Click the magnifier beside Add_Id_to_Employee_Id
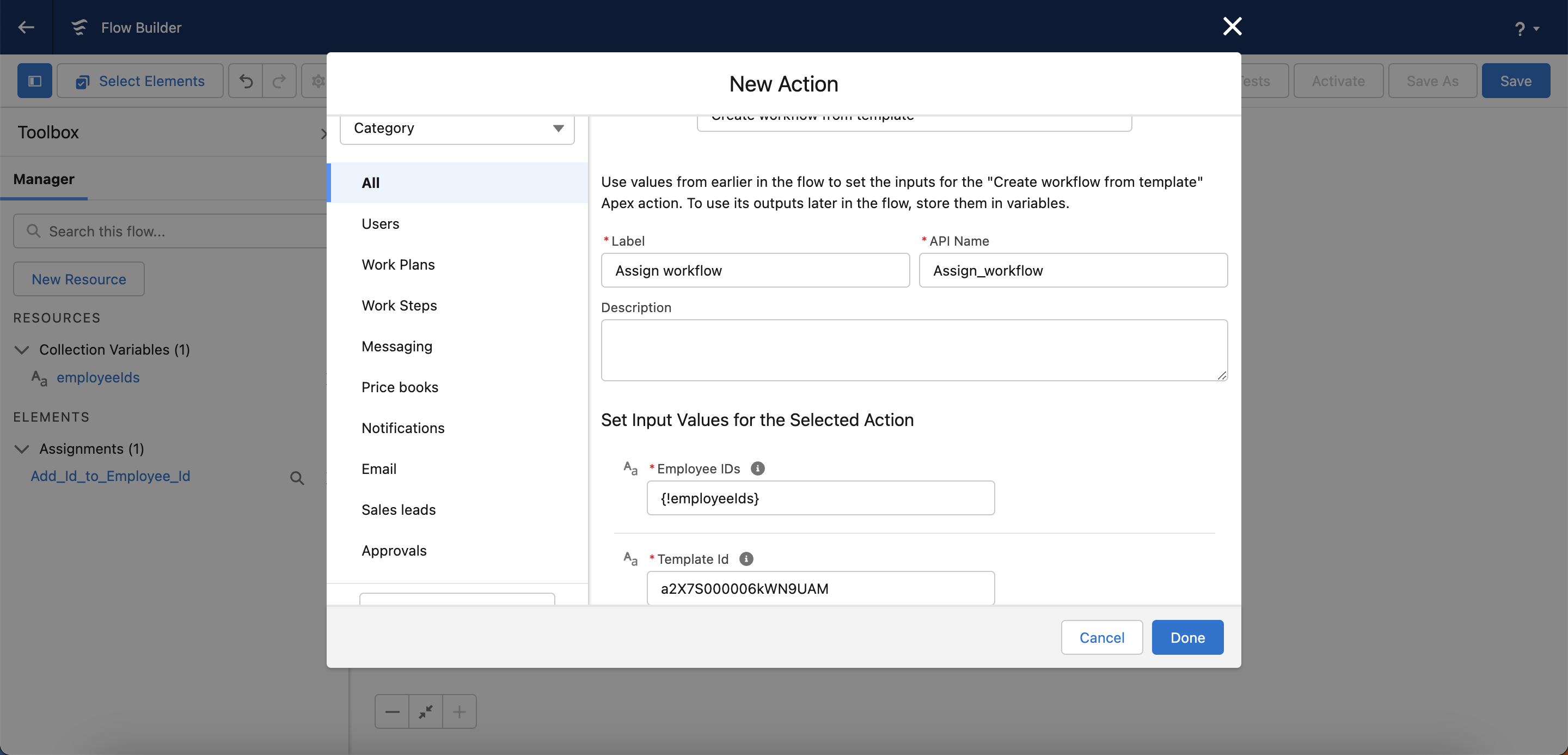Screen dimensions: 1568x755 297,478
